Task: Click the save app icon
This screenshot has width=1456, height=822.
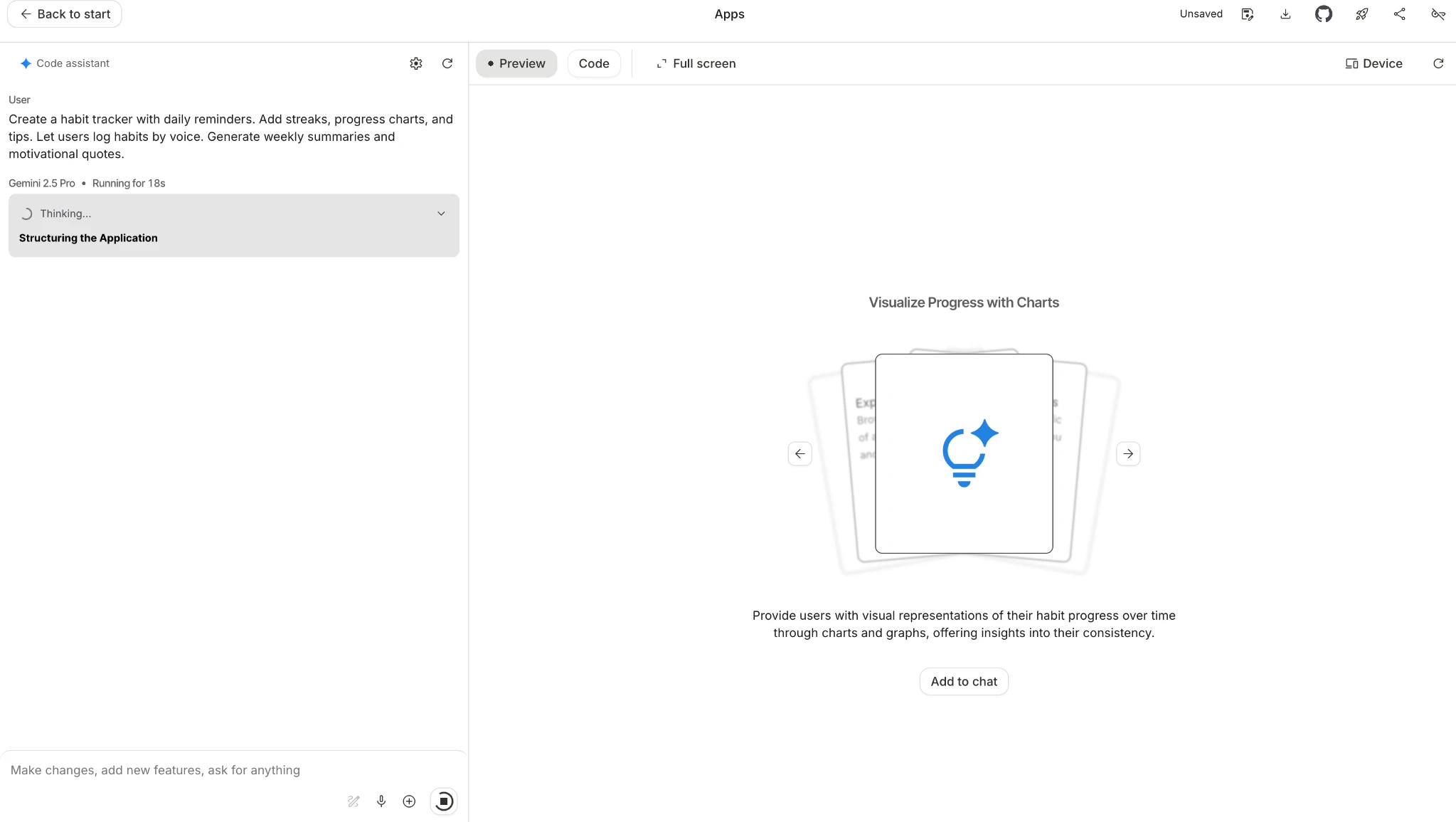Action: point(1247,14)
